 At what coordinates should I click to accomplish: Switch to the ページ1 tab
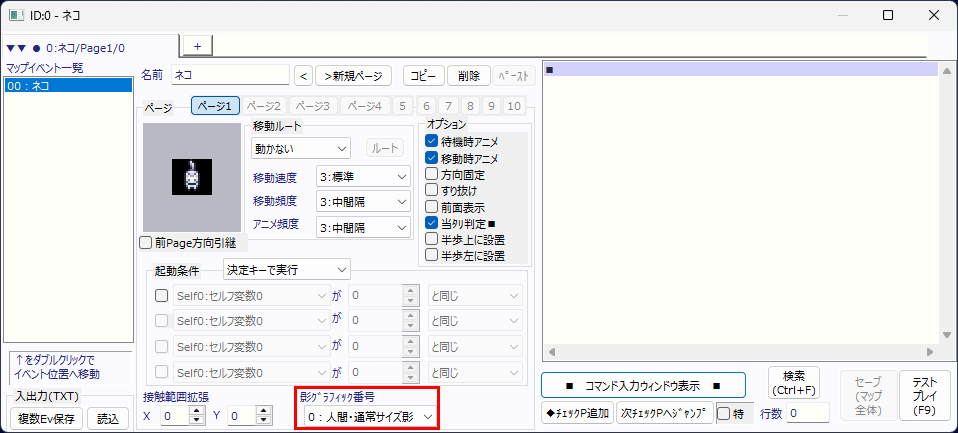(x=214, y=106)
